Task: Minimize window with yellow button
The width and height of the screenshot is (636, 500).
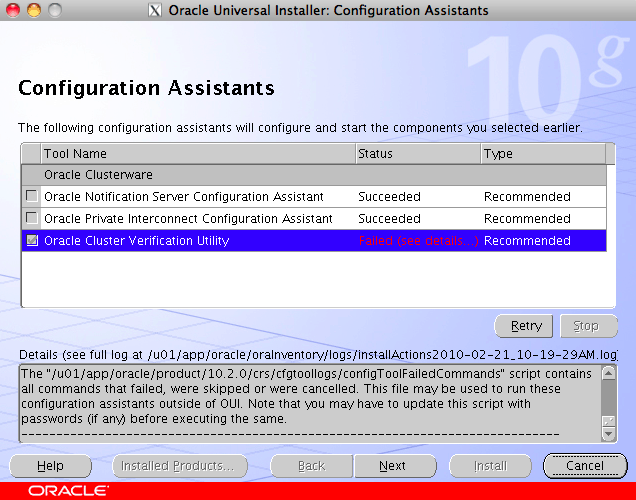Action: pyautogui.click(x=33, y=10)
